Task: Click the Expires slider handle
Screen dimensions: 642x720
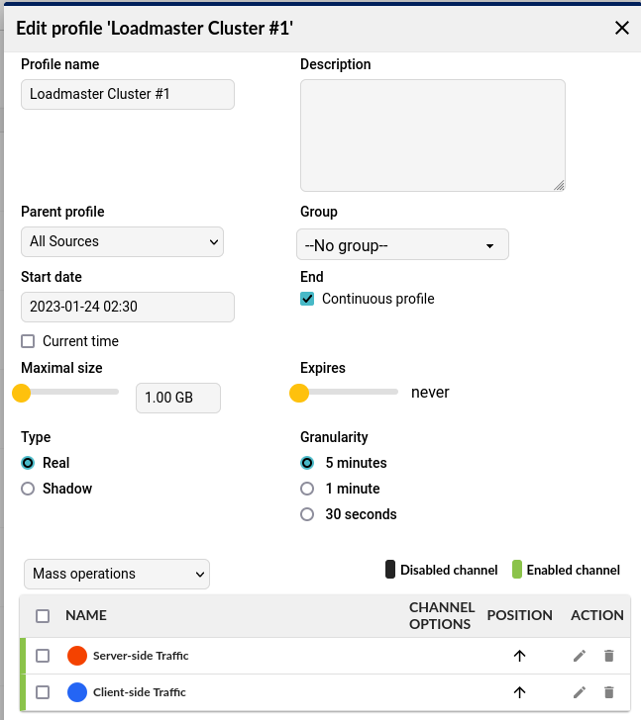Action: coord(299,393)
